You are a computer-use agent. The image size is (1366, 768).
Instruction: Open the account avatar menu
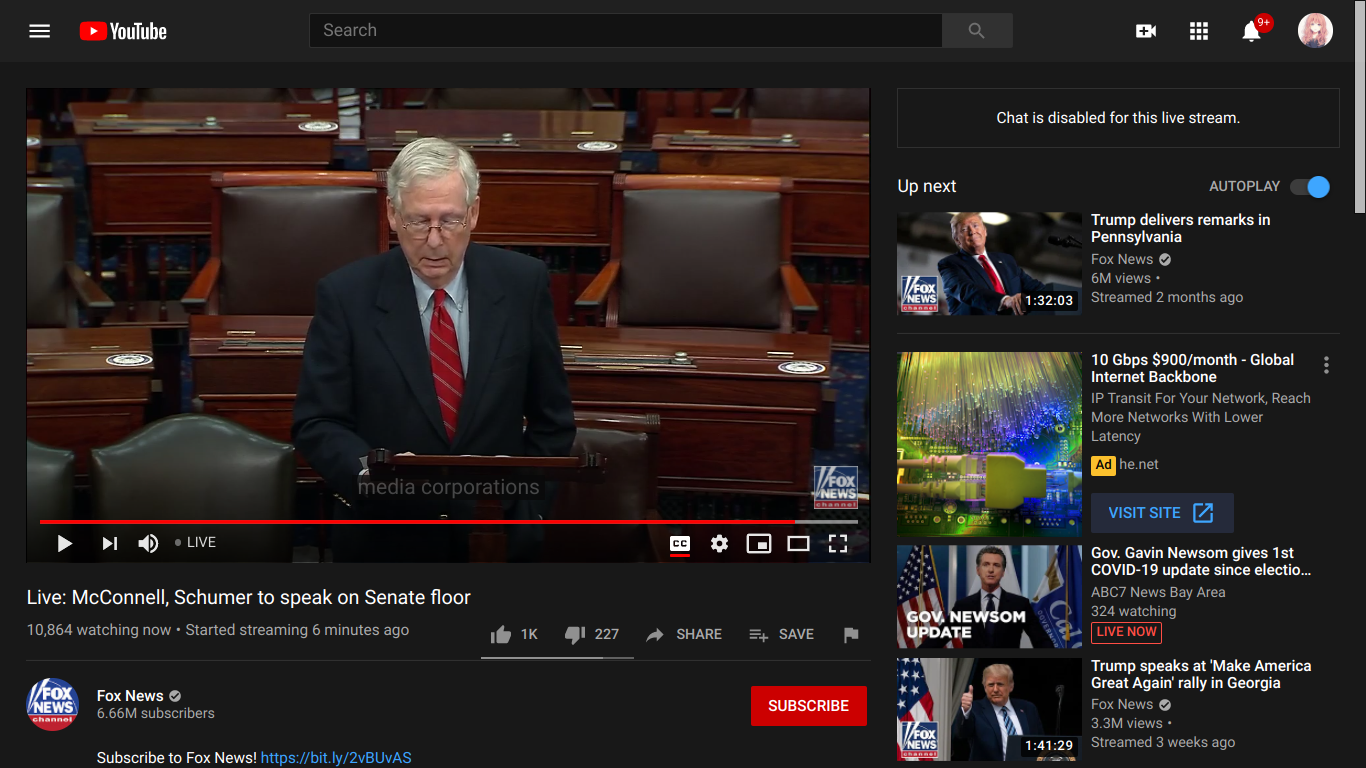tap(1315, 31)
